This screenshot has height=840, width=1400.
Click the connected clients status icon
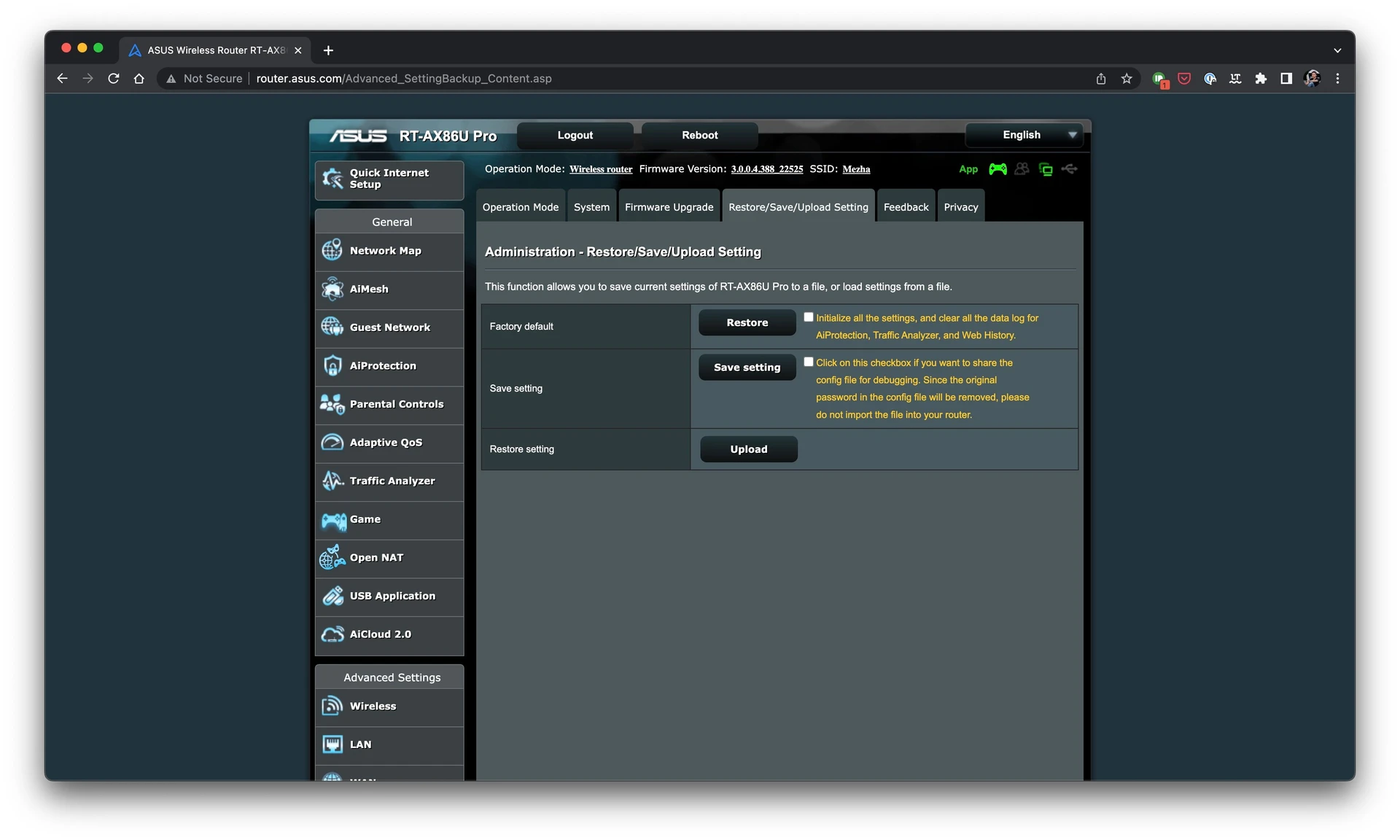pos(1022,169)
